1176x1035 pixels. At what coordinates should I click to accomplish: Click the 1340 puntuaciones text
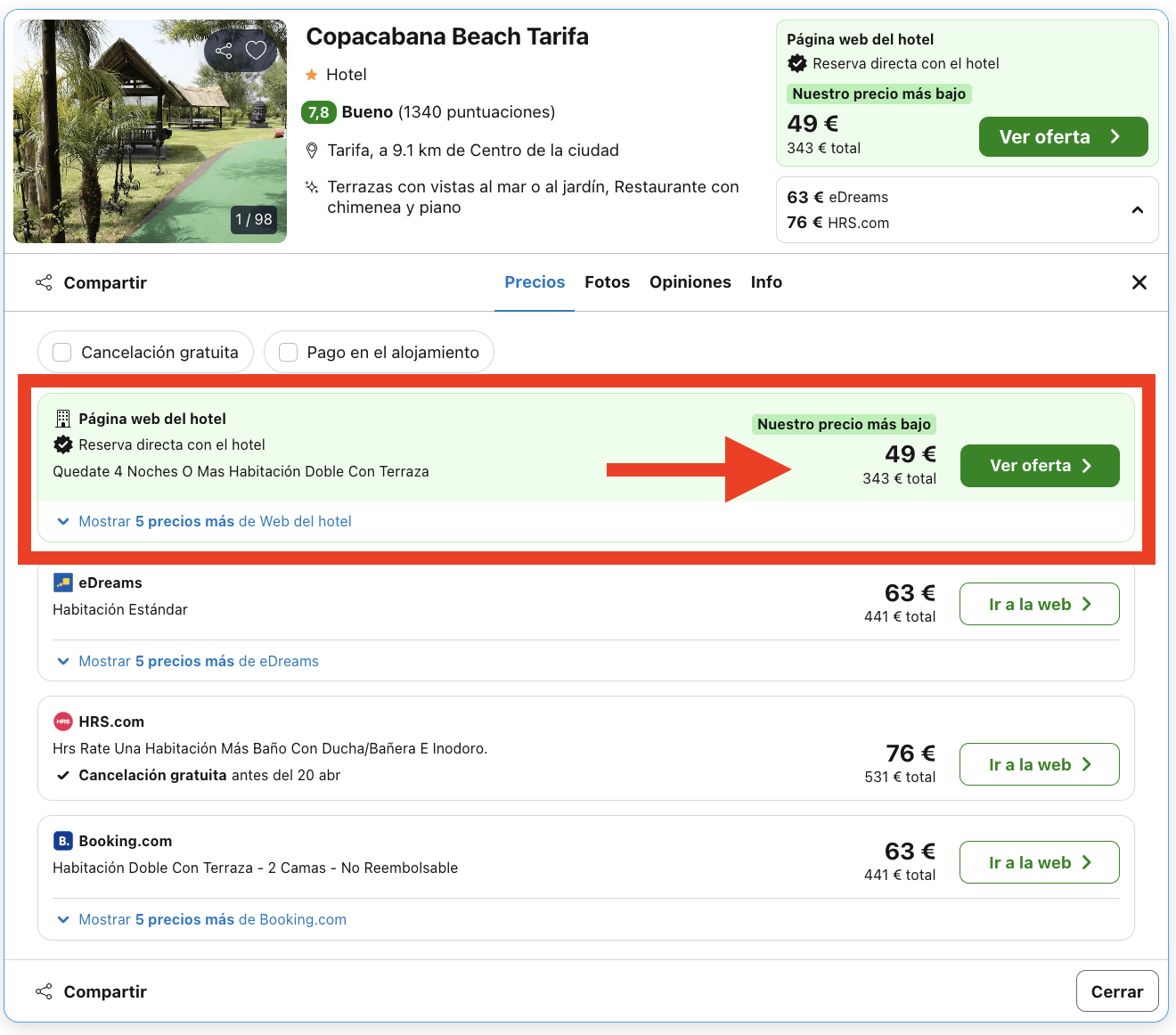477,112
